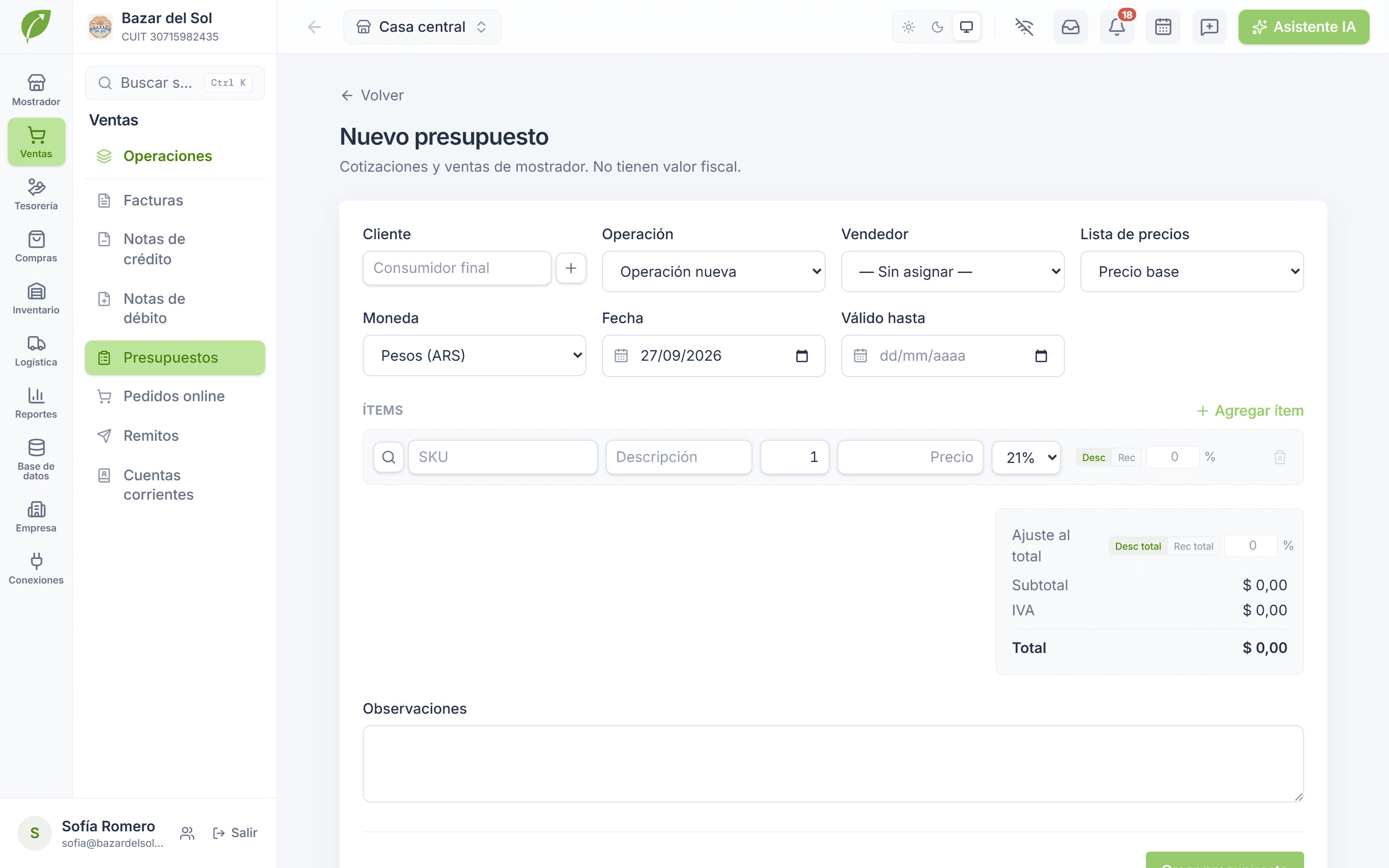Viewport: 1389px width, 868px height.
Task: Open the Casa central branch selector
Action: (x=422, y=27)
